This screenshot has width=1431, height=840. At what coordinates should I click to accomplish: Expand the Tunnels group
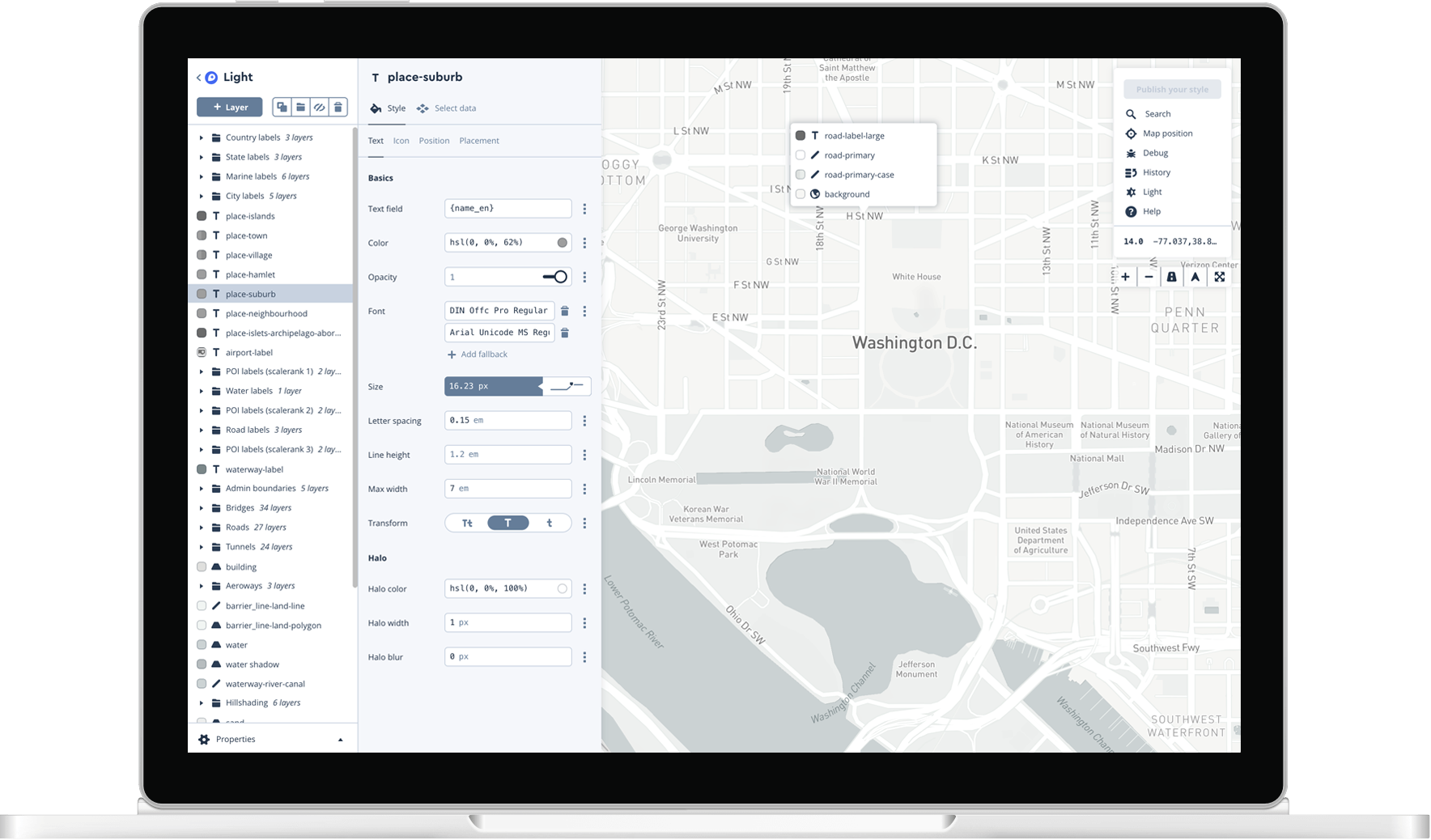[202, 547]
